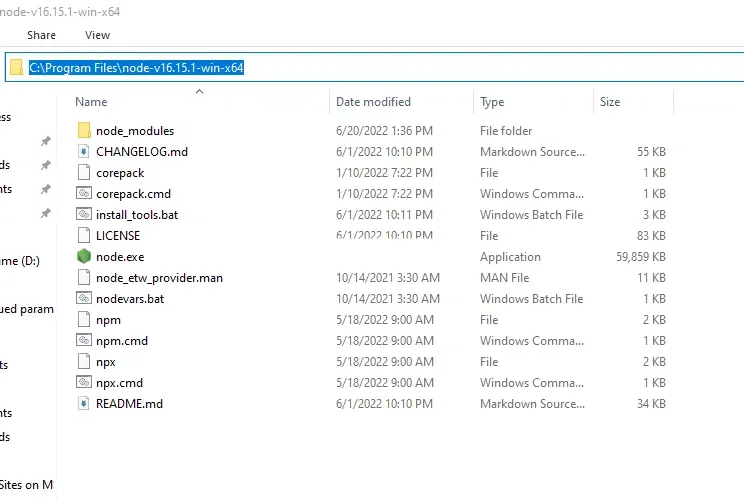Sort files by Size column header
The width and height of the screenshot is (744, 500).
[x=610, y=102]
